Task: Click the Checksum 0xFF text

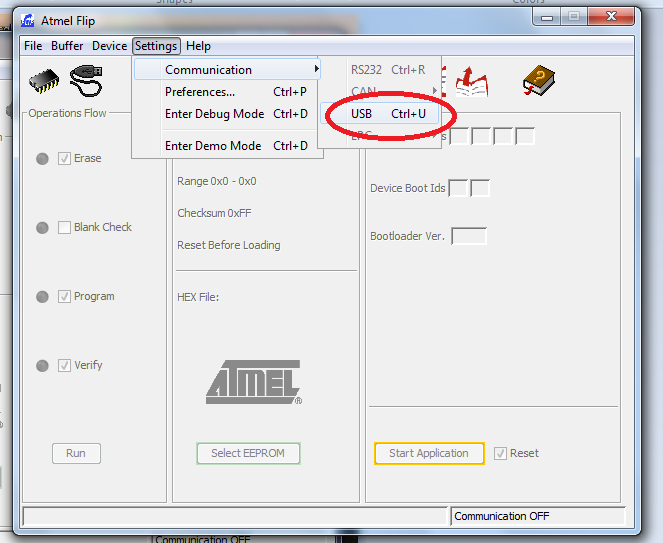Action: point(214,213)
